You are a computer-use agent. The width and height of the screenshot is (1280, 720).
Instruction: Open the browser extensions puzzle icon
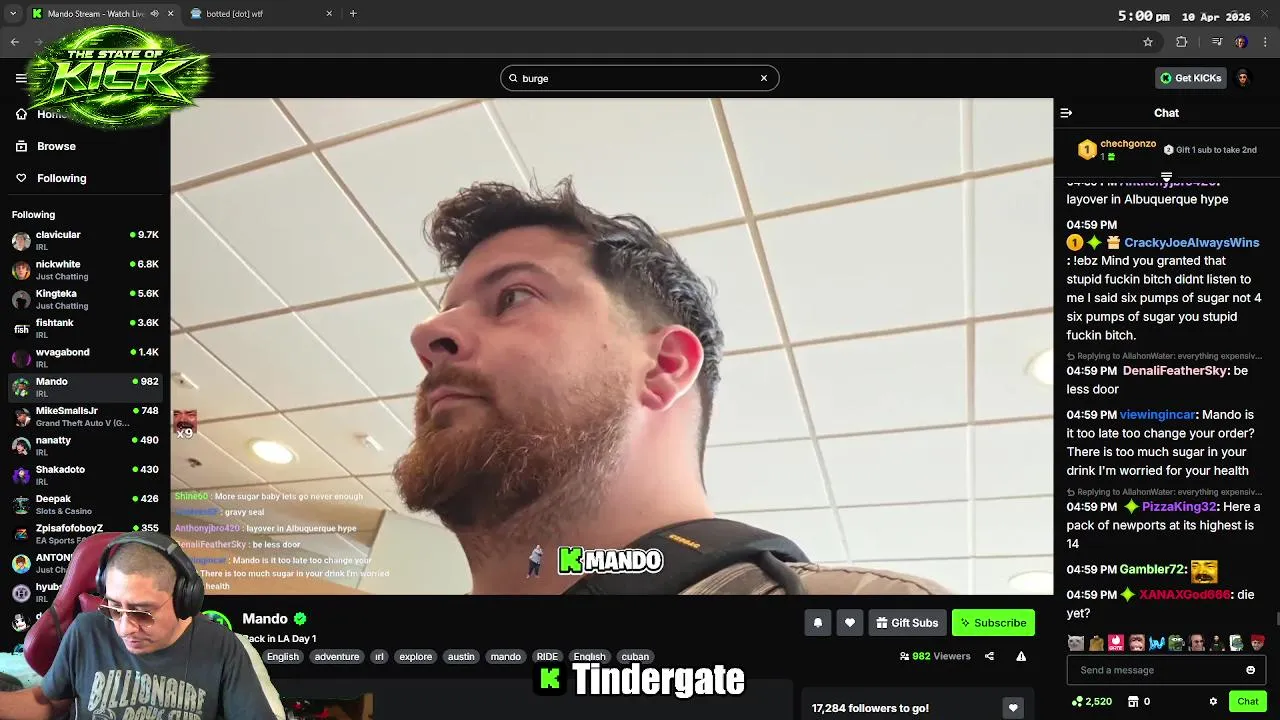point(1182,42)
